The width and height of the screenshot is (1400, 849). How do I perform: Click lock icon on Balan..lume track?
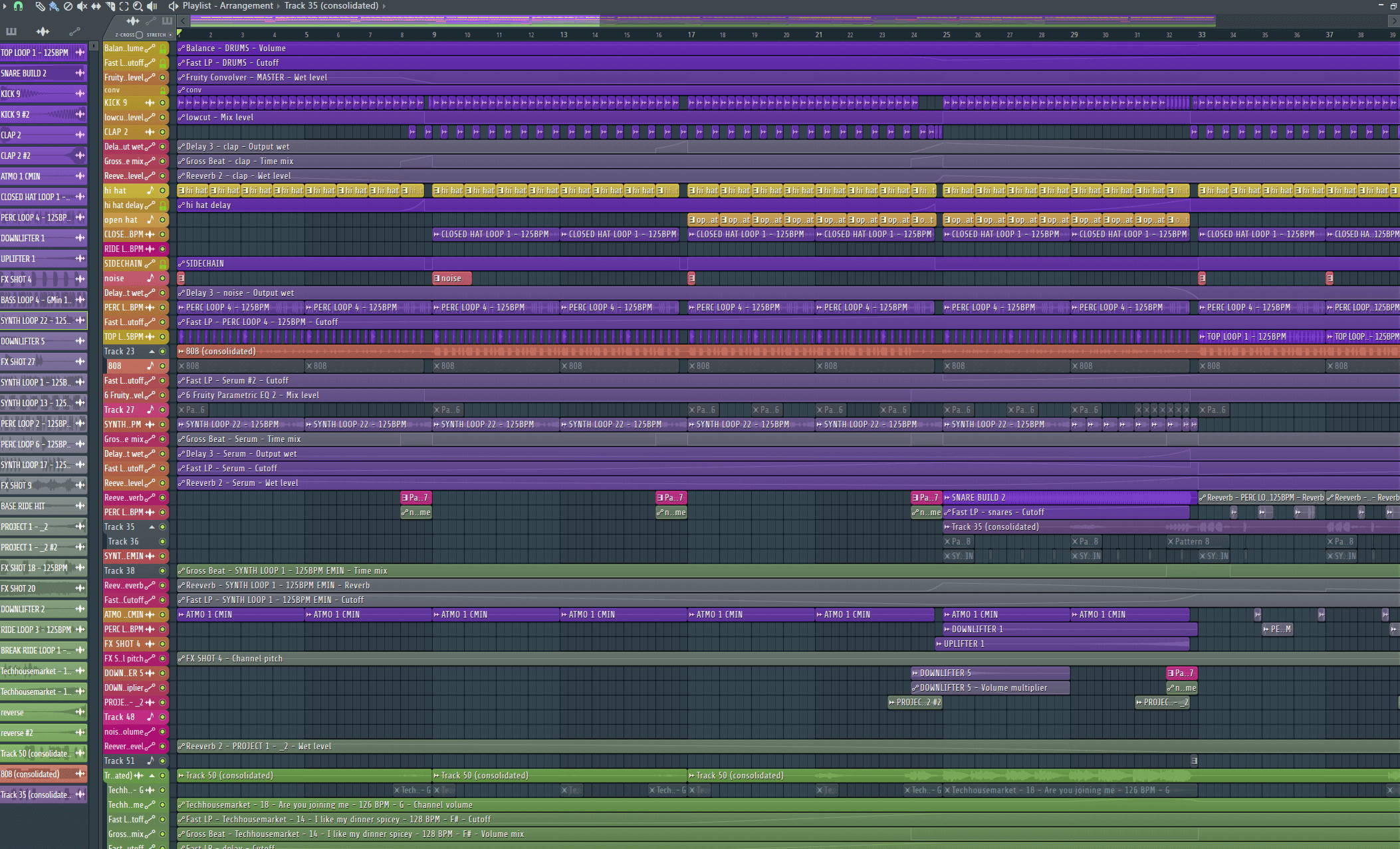click(162, 49)
